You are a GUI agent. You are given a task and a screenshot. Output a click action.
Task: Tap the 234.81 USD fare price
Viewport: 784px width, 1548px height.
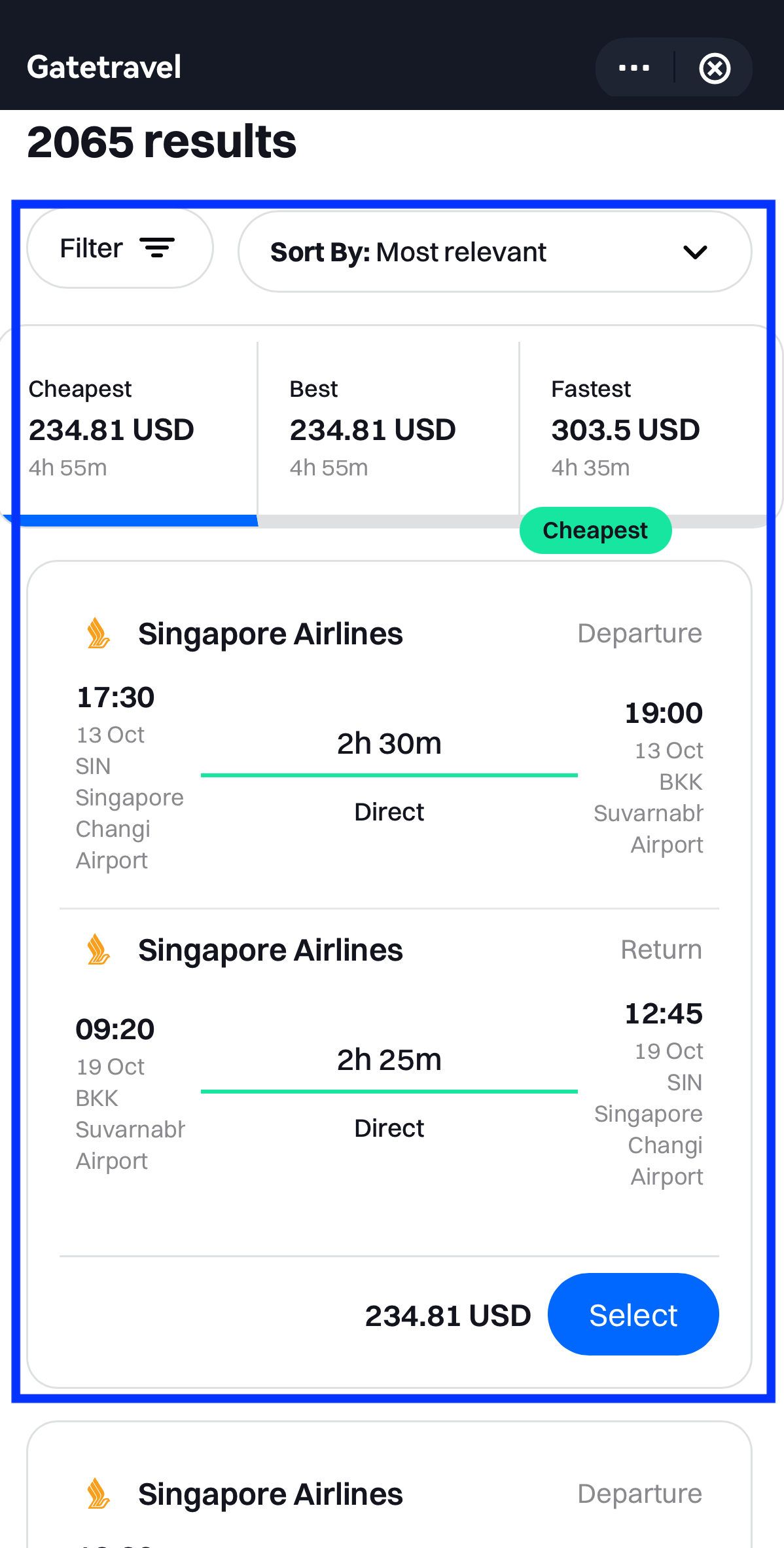pyautogui.click(x=448, y=1316)
